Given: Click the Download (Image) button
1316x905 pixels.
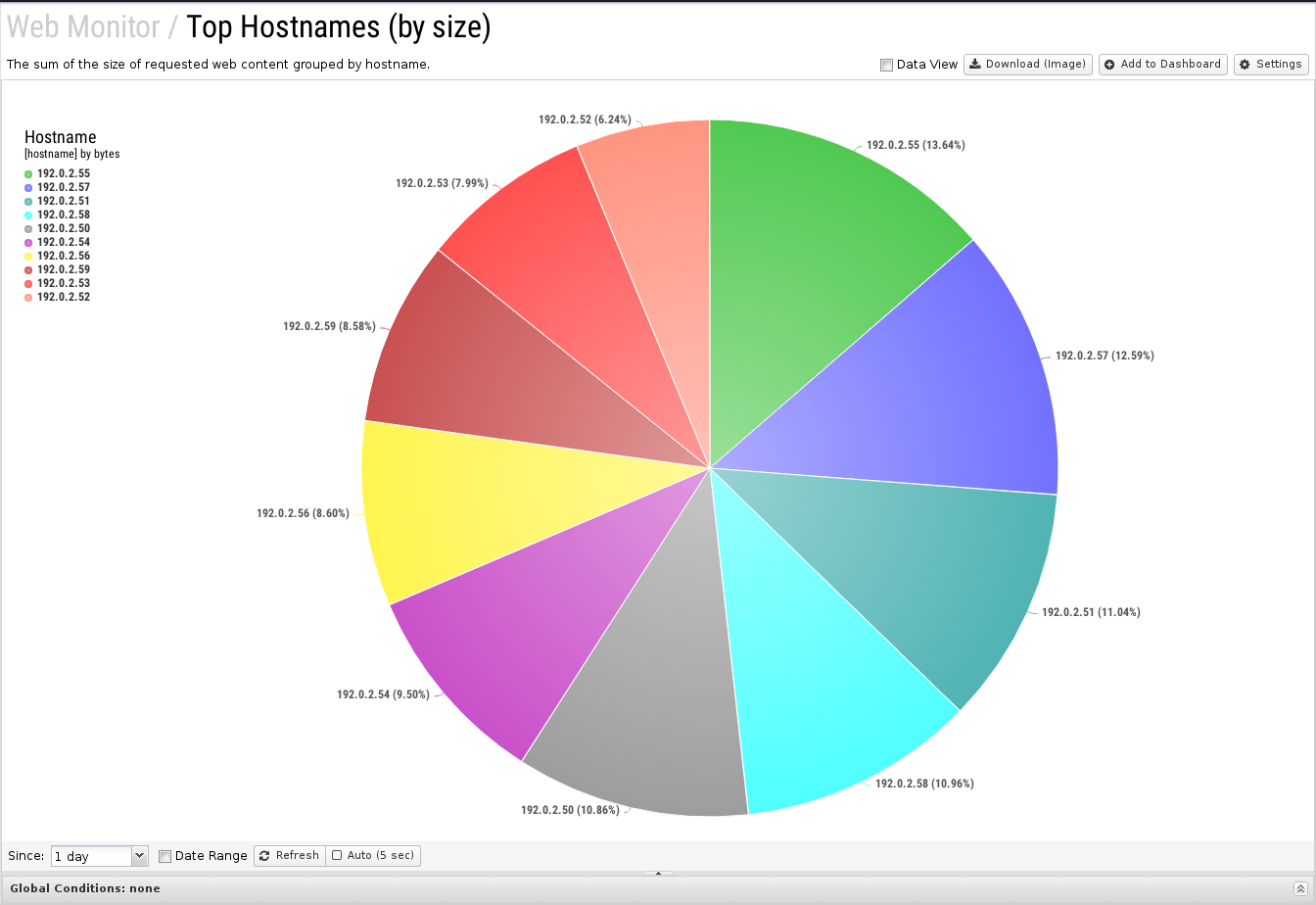Looking at the screenshot, I should [1027, 65].
